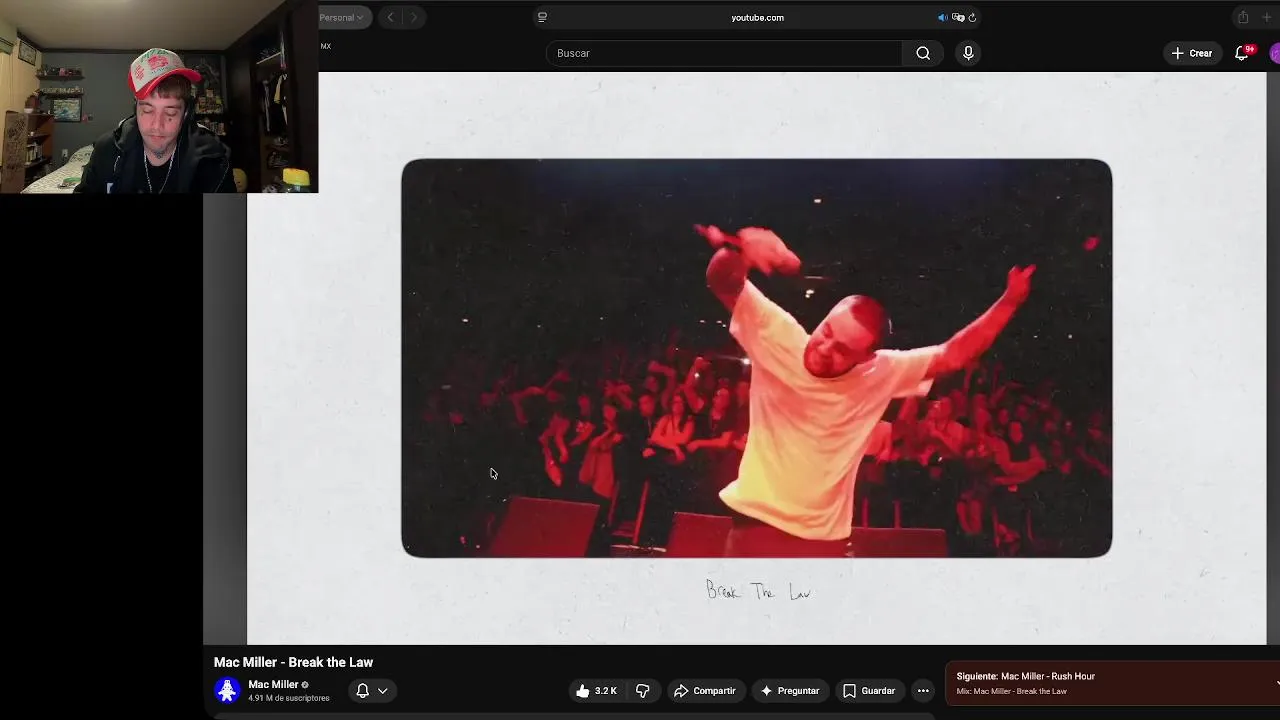
Task: Dislike the video with thumbs down
Action: 643,691
